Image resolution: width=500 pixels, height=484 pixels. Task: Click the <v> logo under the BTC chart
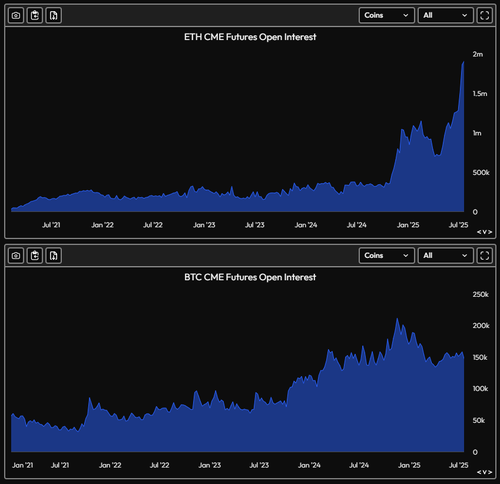484,472
